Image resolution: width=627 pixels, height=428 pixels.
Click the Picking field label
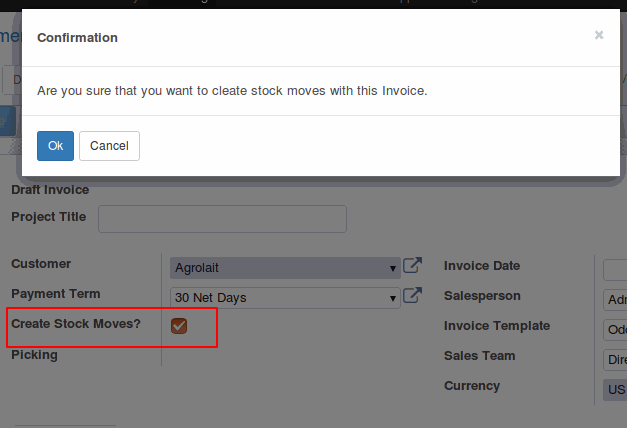click(x=34, y=355)
